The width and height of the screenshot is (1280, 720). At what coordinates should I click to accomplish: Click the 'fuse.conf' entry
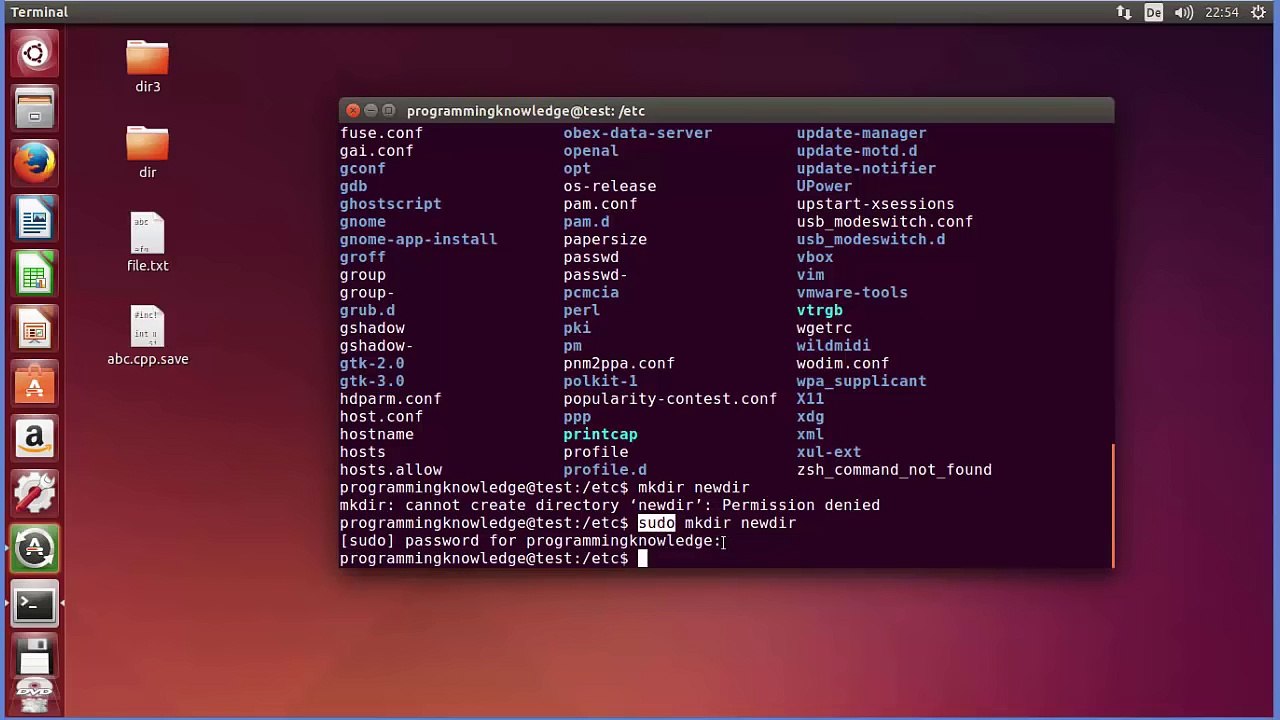click(x=381, y=133)
